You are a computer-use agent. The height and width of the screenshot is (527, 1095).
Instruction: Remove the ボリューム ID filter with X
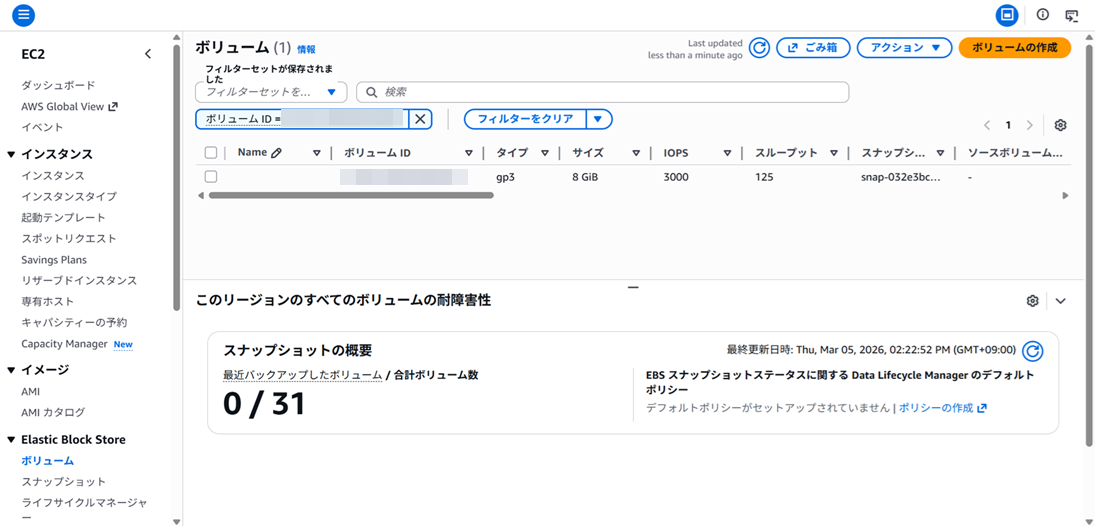420,119
